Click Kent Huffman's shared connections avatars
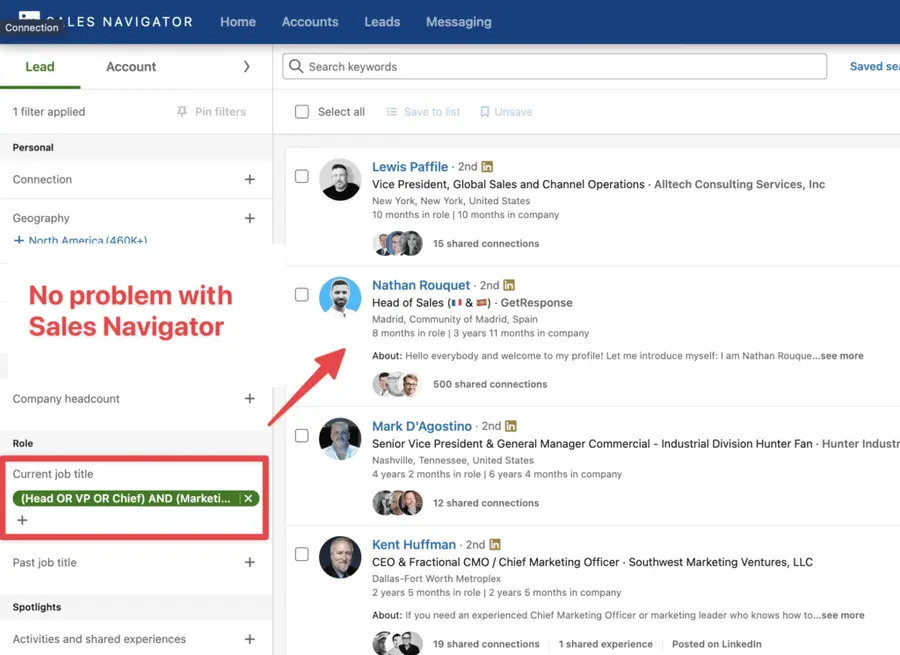This screenshot has width=900, height=655. click(398, 644)
